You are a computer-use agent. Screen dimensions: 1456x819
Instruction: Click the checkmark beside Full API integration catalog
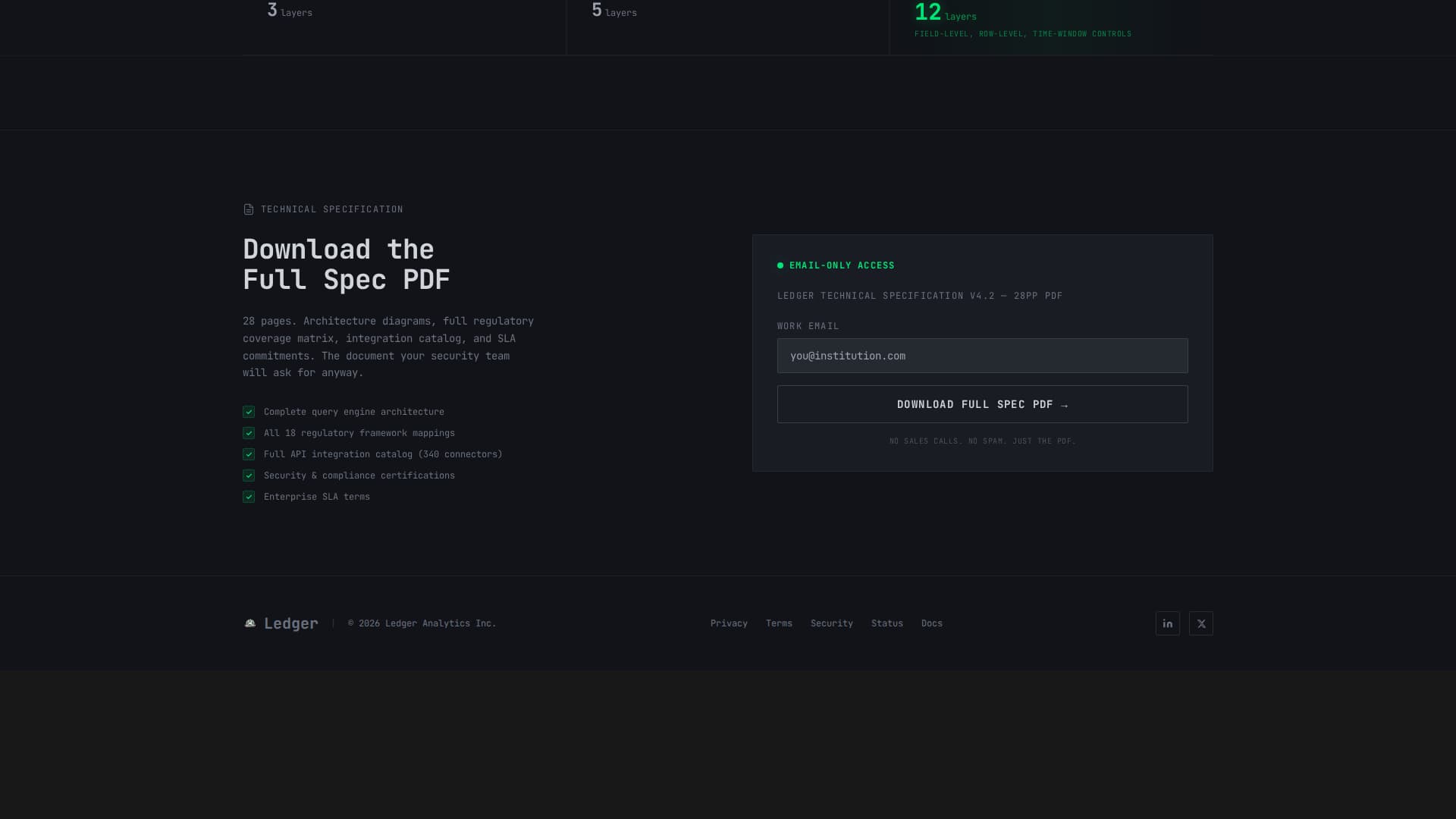[x=249, y=454]
